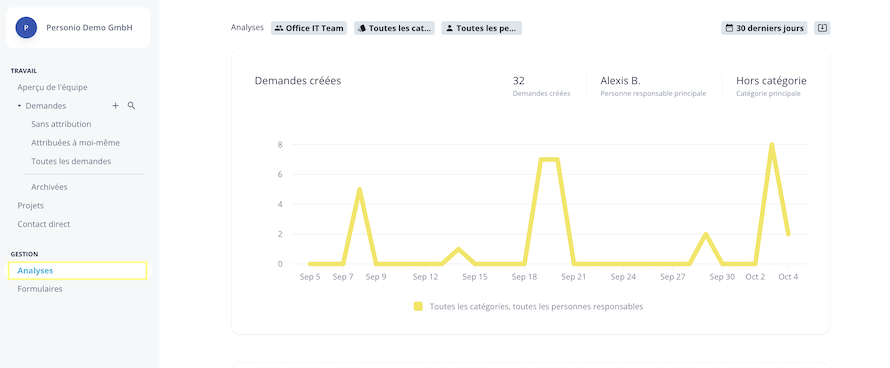
Task: Click the download export icon
Action: (822, 28)
